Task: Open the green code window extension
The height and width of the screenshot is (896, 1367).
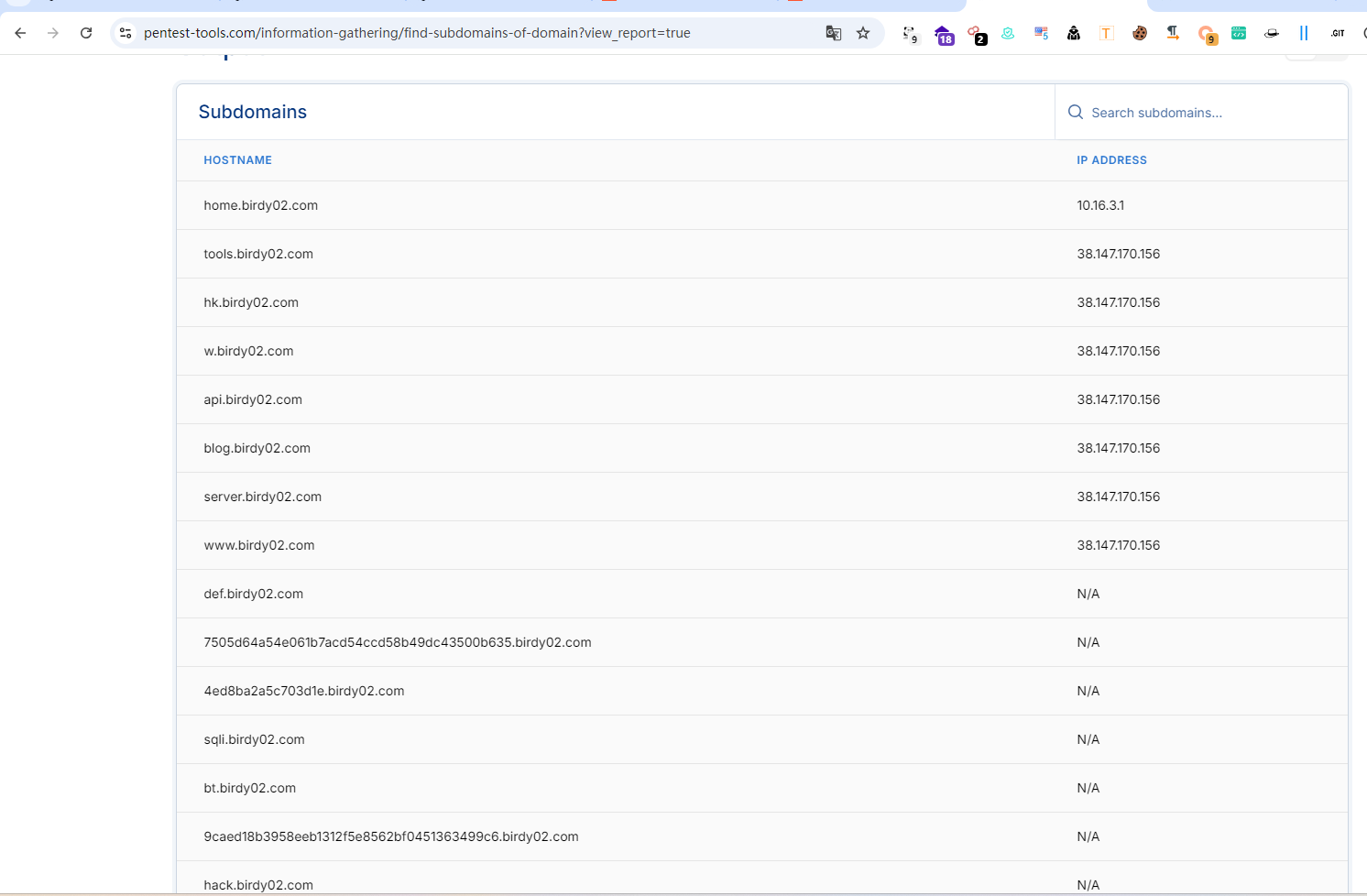Action: tap(1239, 33)
